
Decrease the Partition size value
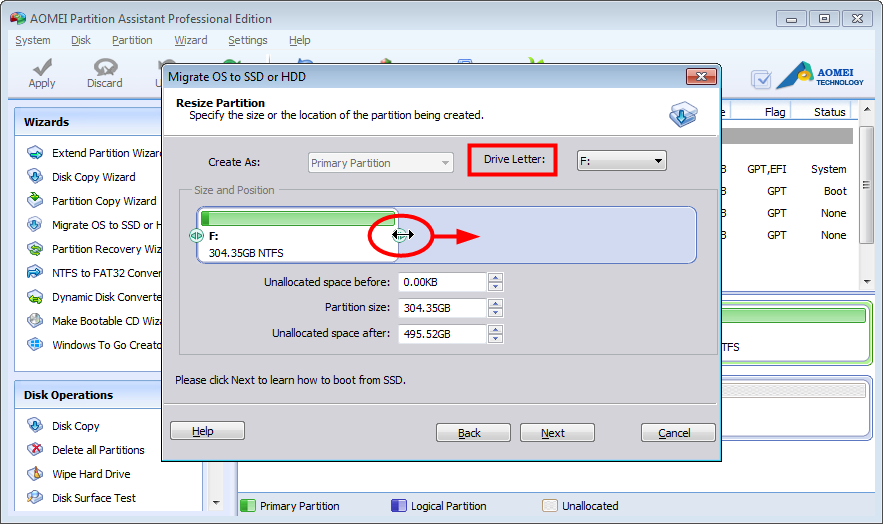(x=496, y=312)
